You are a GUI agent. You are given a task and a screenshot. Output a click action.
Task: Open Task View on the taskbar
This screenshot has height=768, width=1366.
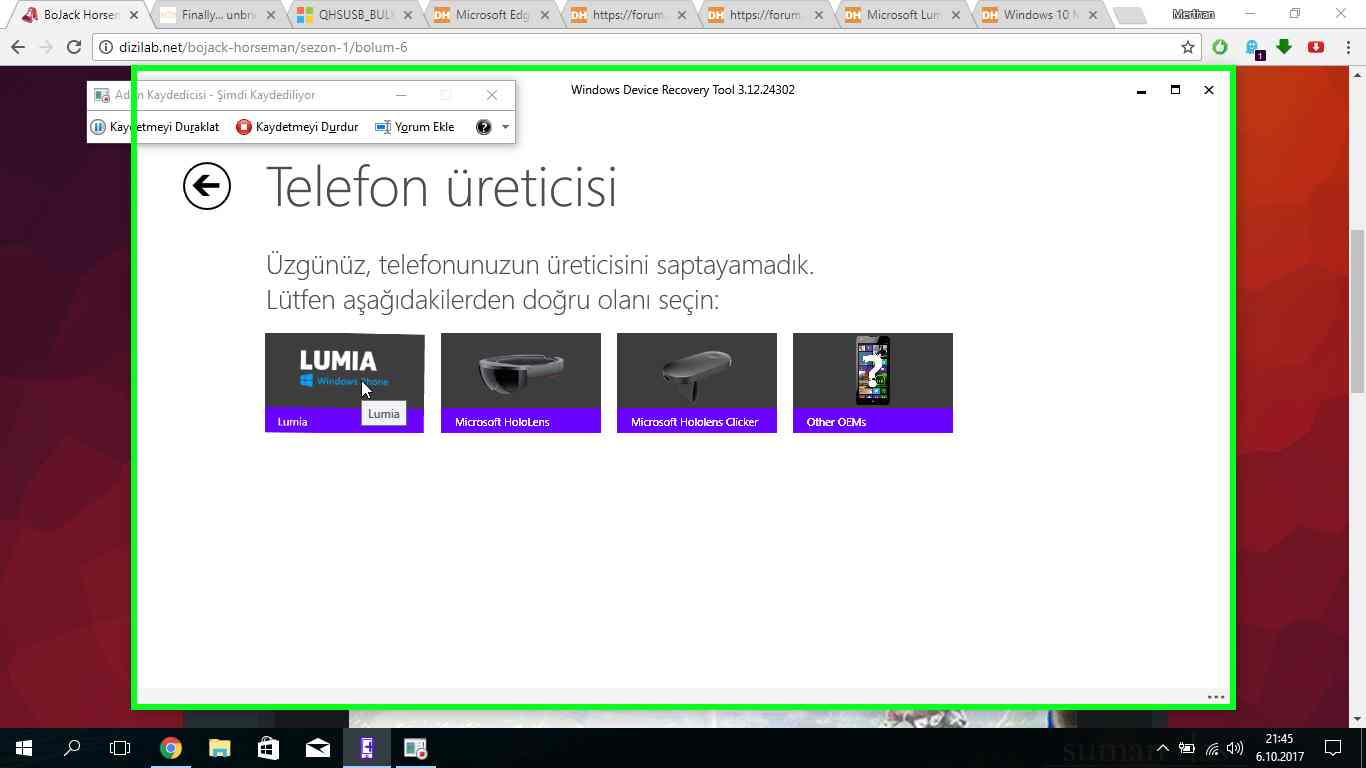[120, 748]
